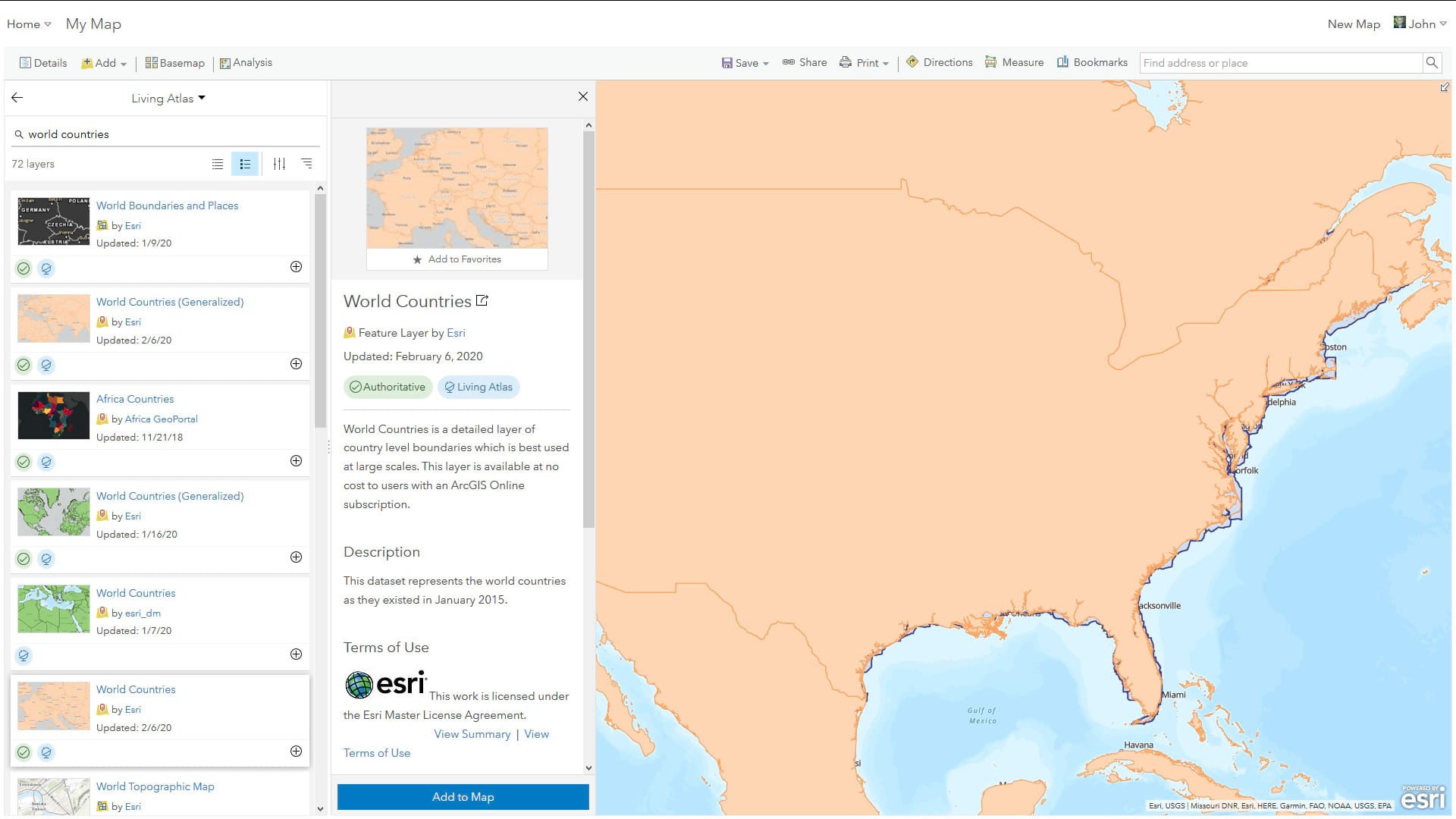Open Directions tool

pos(939,62)
